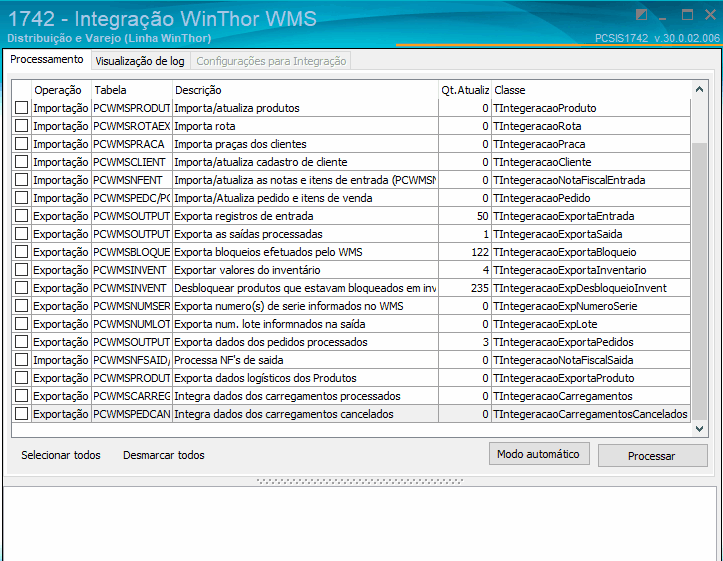Image resolution: width=723 pixels, height=561 pixels.
Task: Check the Importa/atualiza produtos row checkbox
Action: 21,108
